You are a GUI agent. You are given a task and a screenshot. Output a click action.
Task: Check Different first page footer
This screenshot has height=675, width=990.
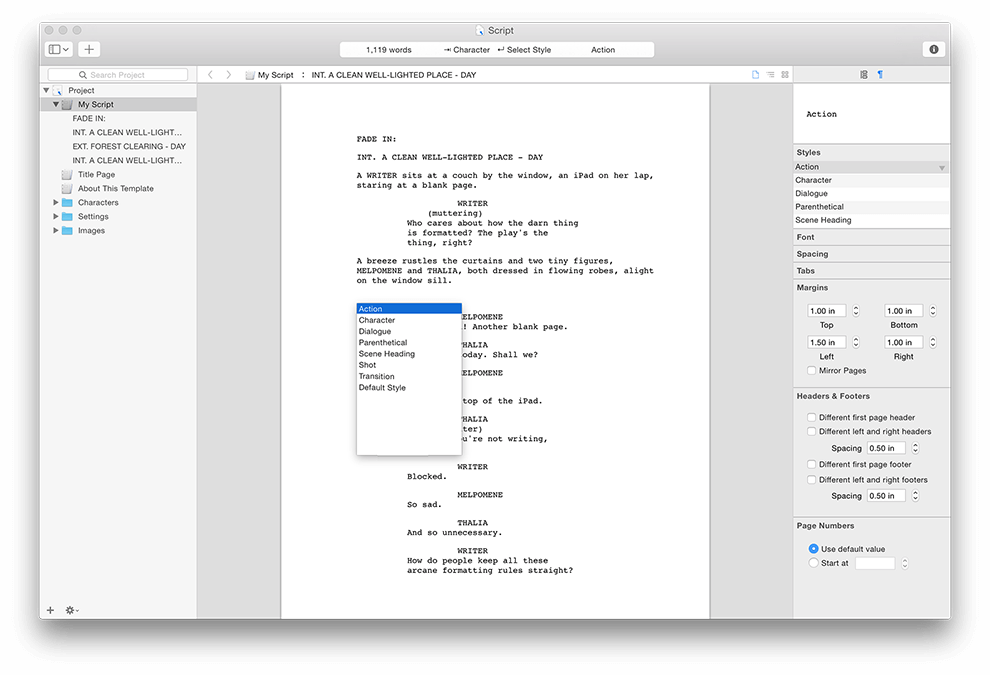811,464
